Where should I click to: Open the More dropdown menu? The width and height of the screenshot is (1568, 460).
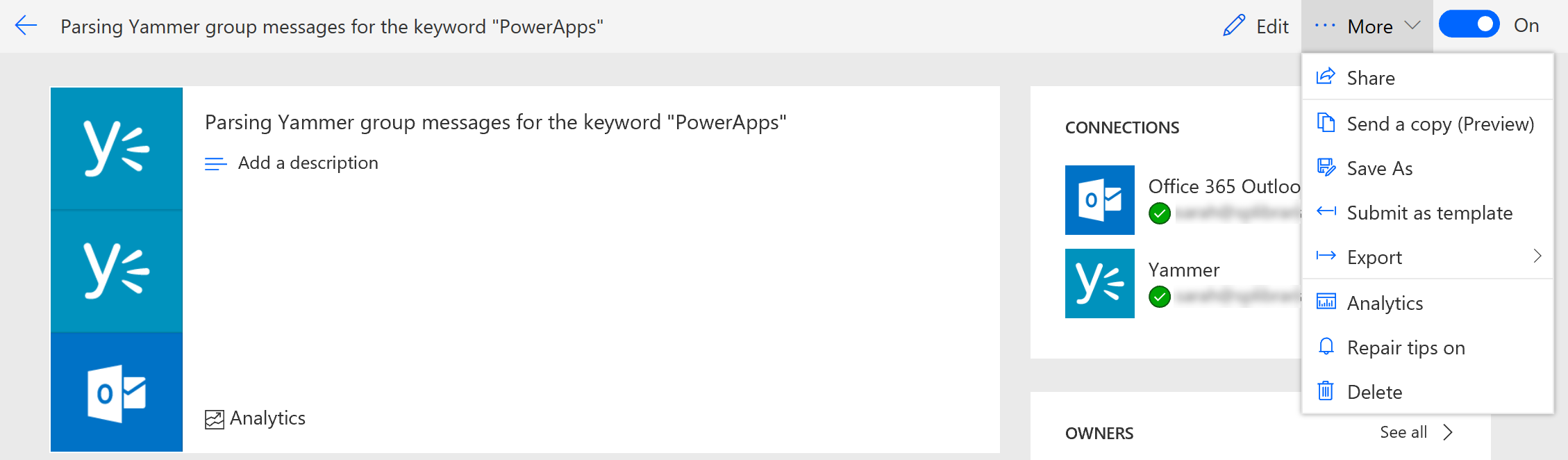coord(1369,26)
